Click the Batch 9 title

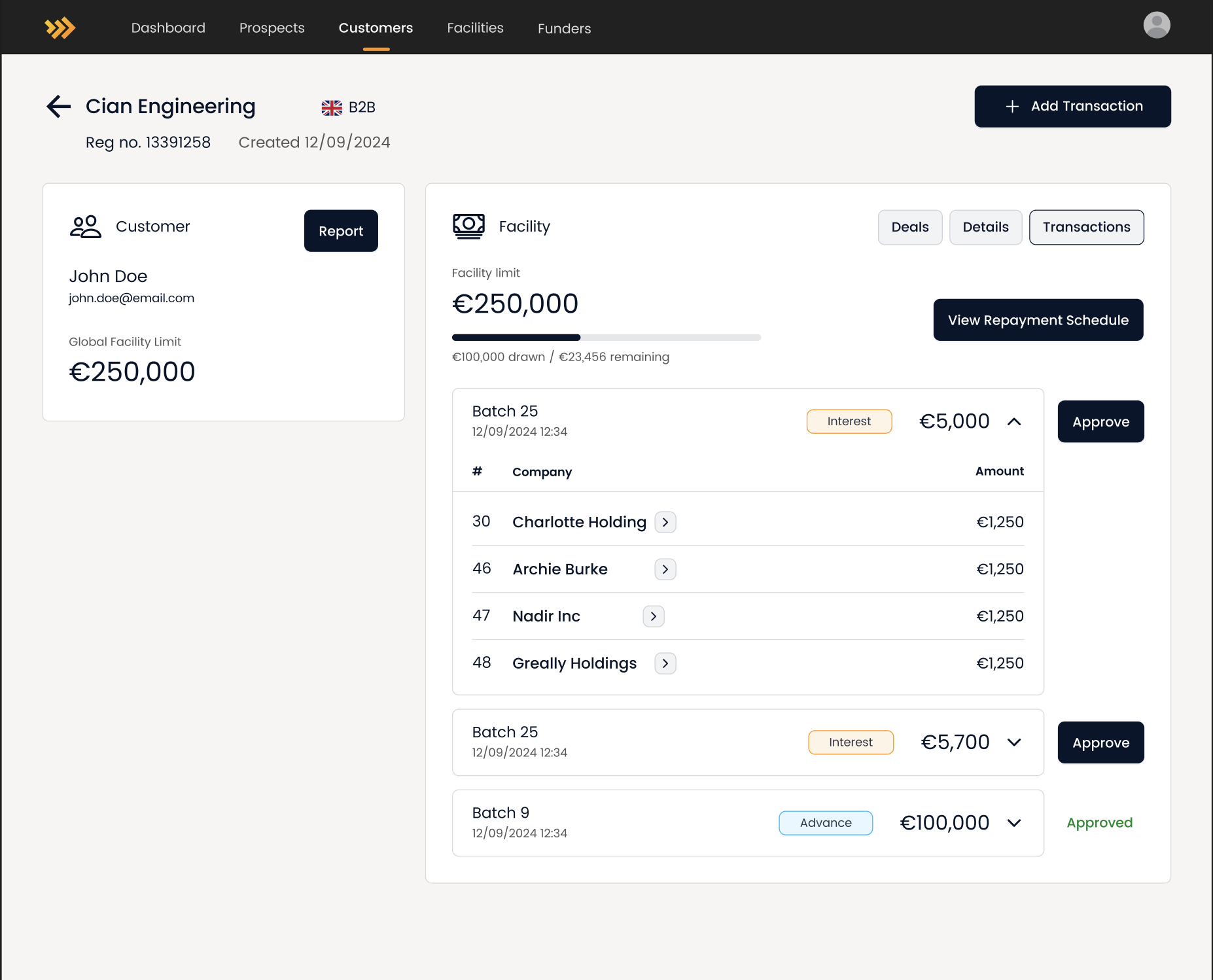501,813
